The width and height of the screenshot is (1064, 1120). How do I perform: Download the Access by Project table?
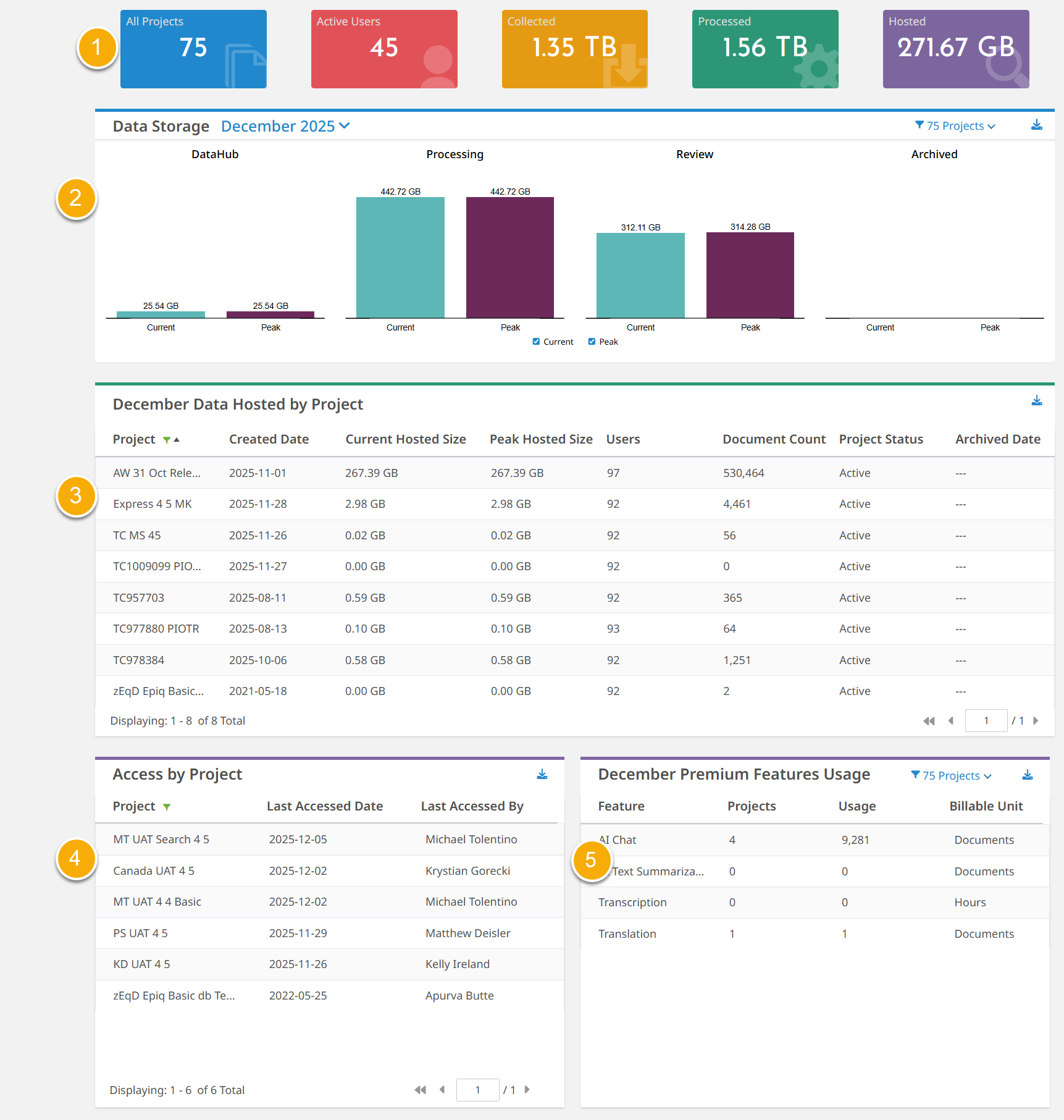point(542,775)
